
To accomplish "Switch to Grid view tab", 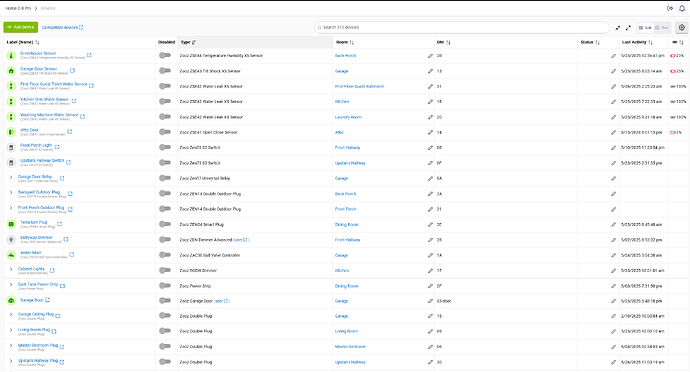I will [662, 27].
